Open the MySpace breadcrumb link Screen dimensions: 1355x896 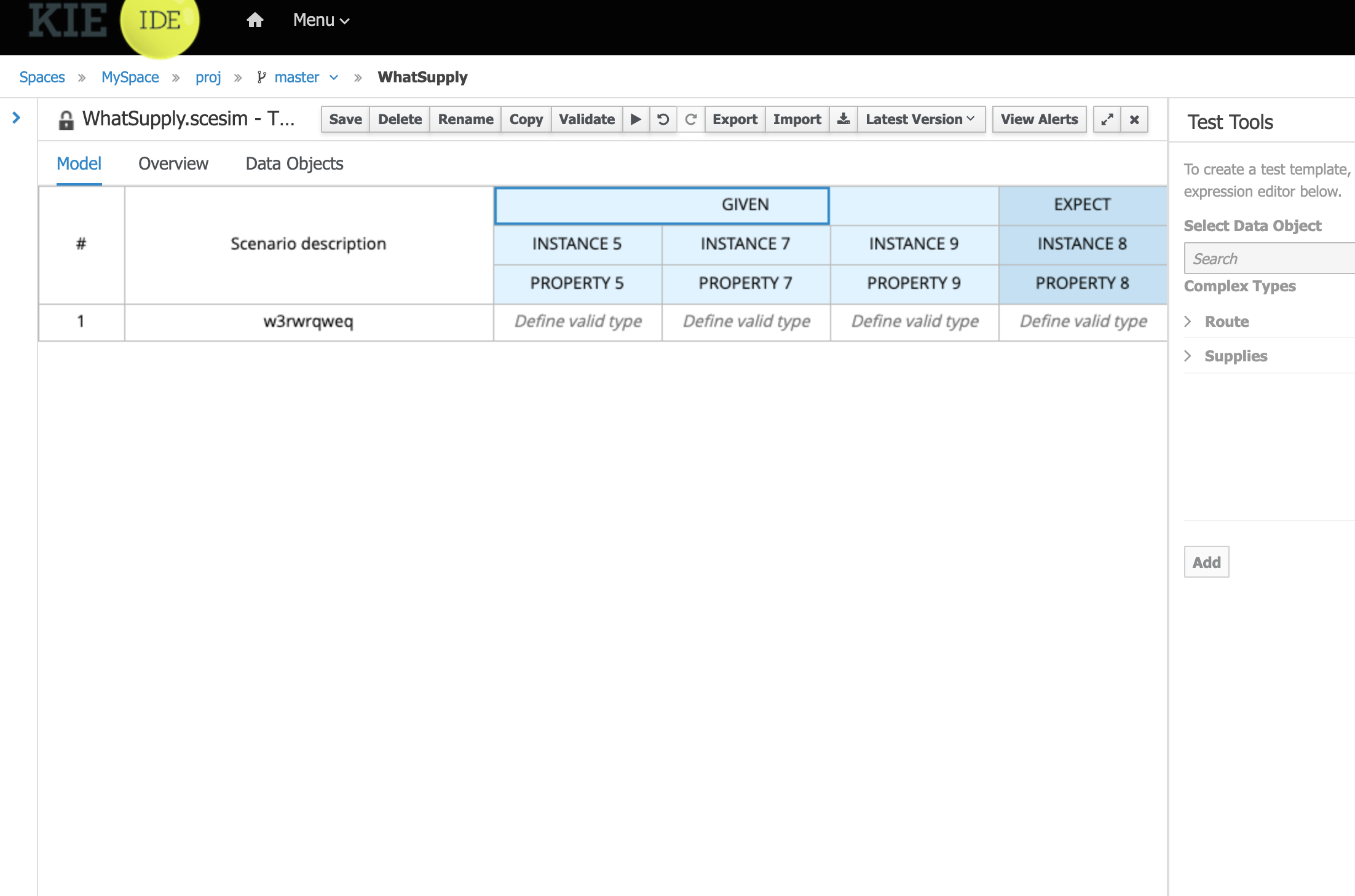(130, 77)
